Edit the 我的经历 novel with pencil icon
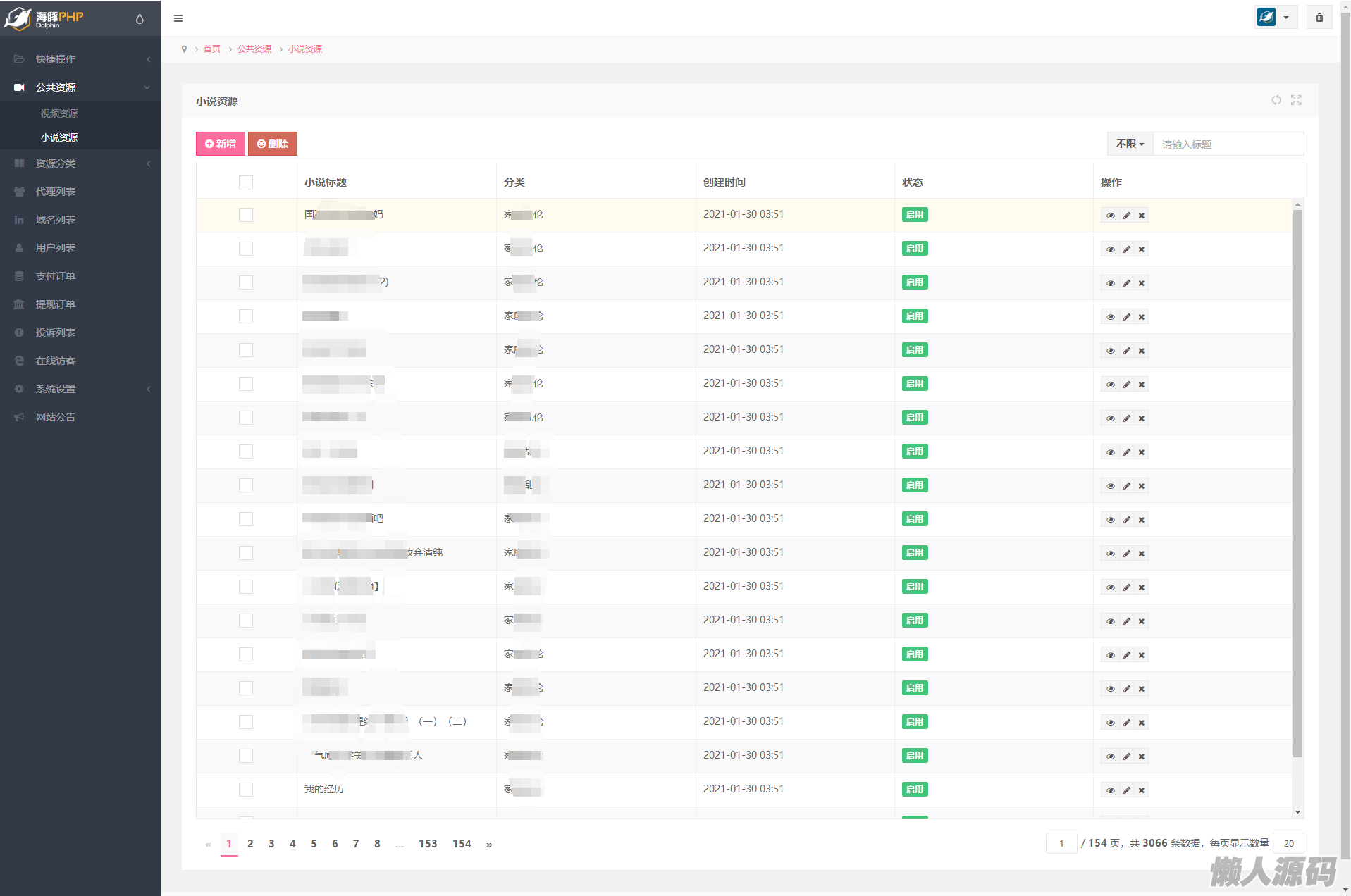Image resolution: width=1351 pixels, height=896 pixels. click(1126, 790)
